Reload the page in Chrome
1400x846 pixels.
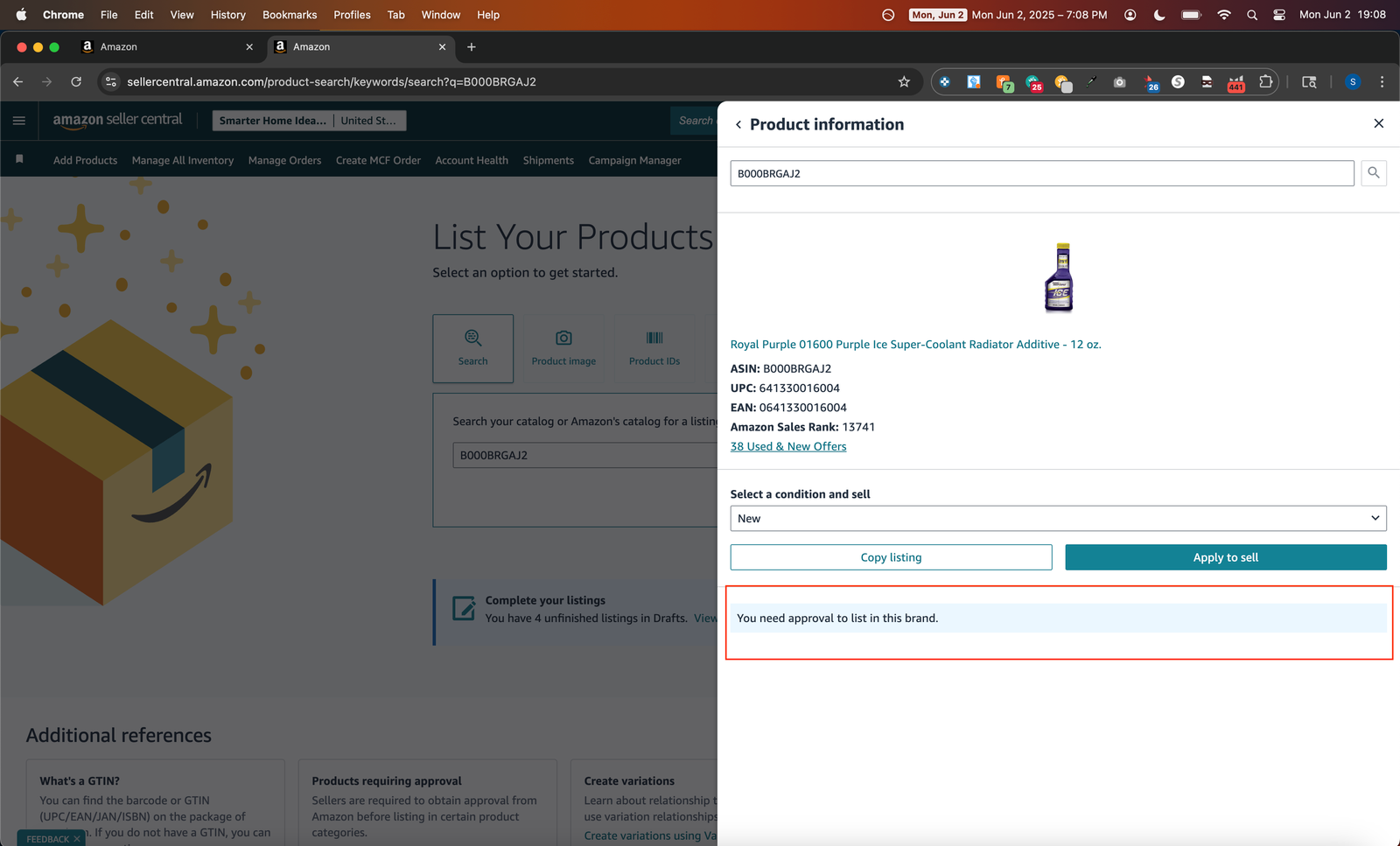(x=76, y=81)
